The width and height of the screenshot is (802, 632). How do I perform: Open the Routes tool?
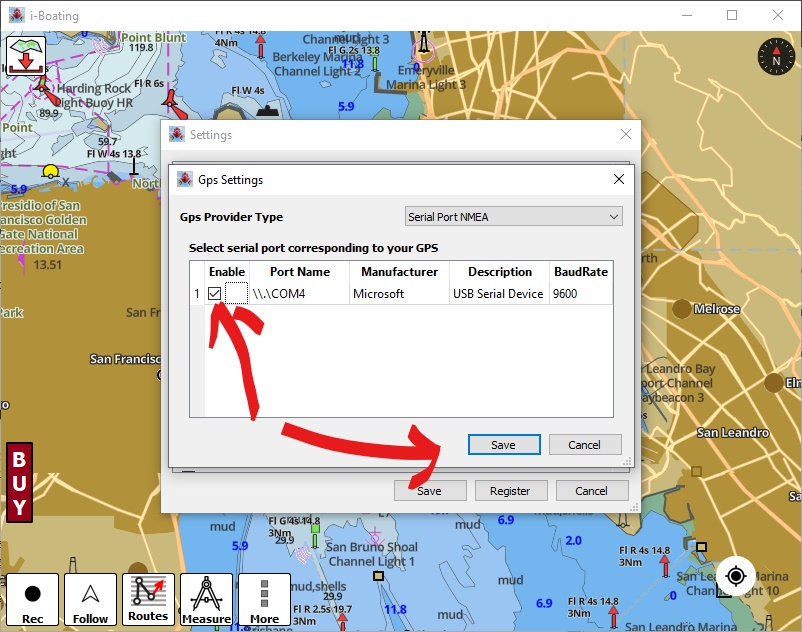[148, 598]
